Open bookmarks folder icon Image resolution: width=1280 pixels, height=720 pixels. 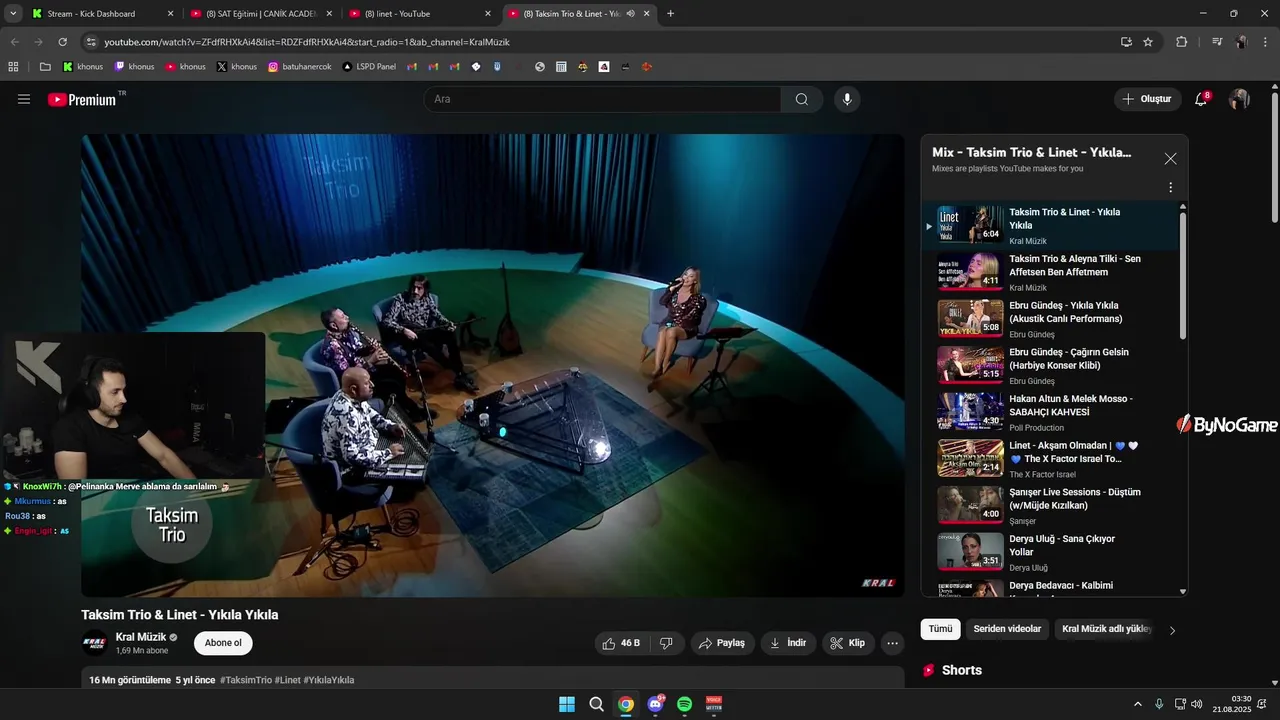point(45,67)
